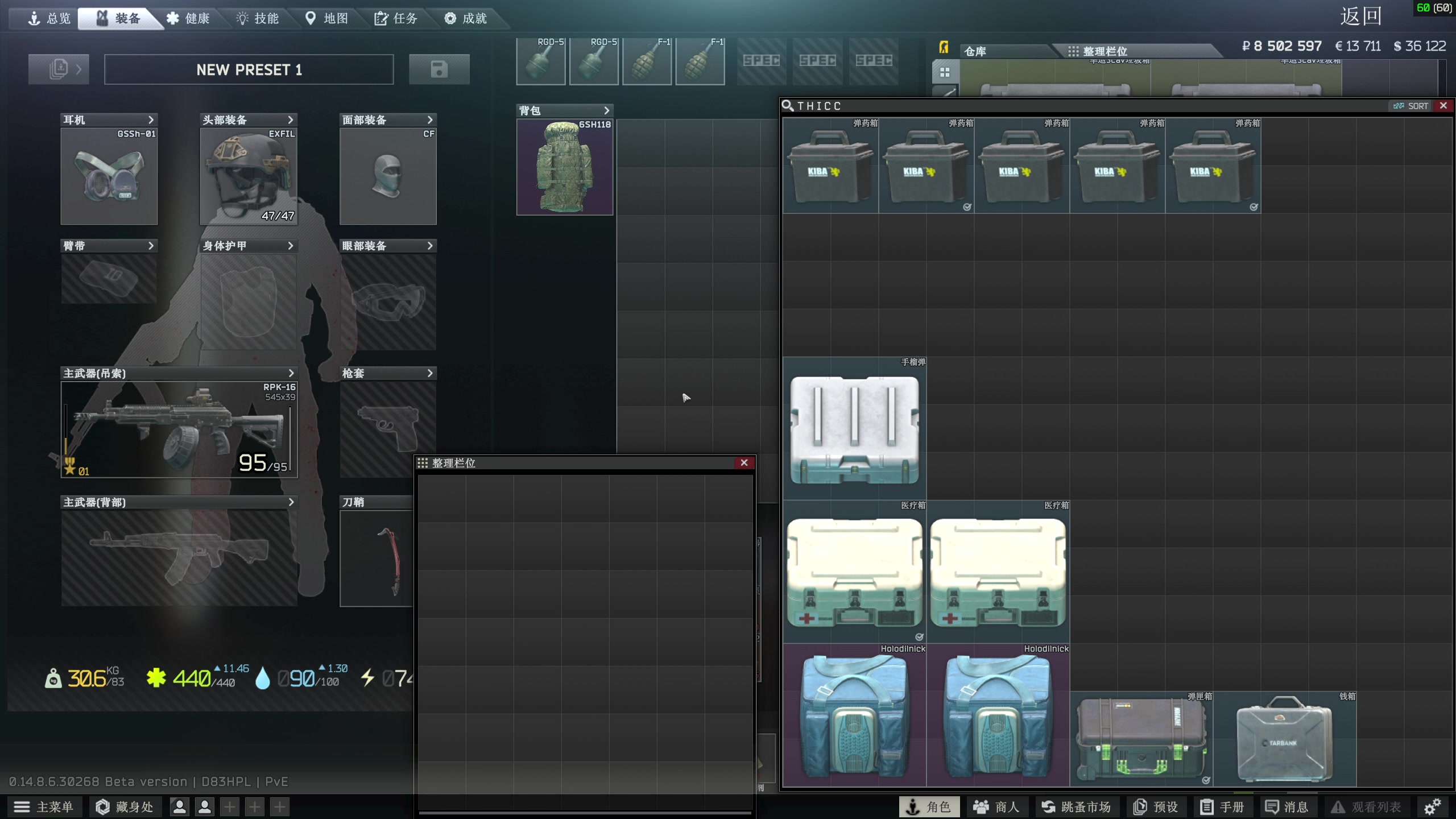Expand the 耳机 headset slot chevron
This screenshot has width=1456, height=819.
(x=151, y=119)
